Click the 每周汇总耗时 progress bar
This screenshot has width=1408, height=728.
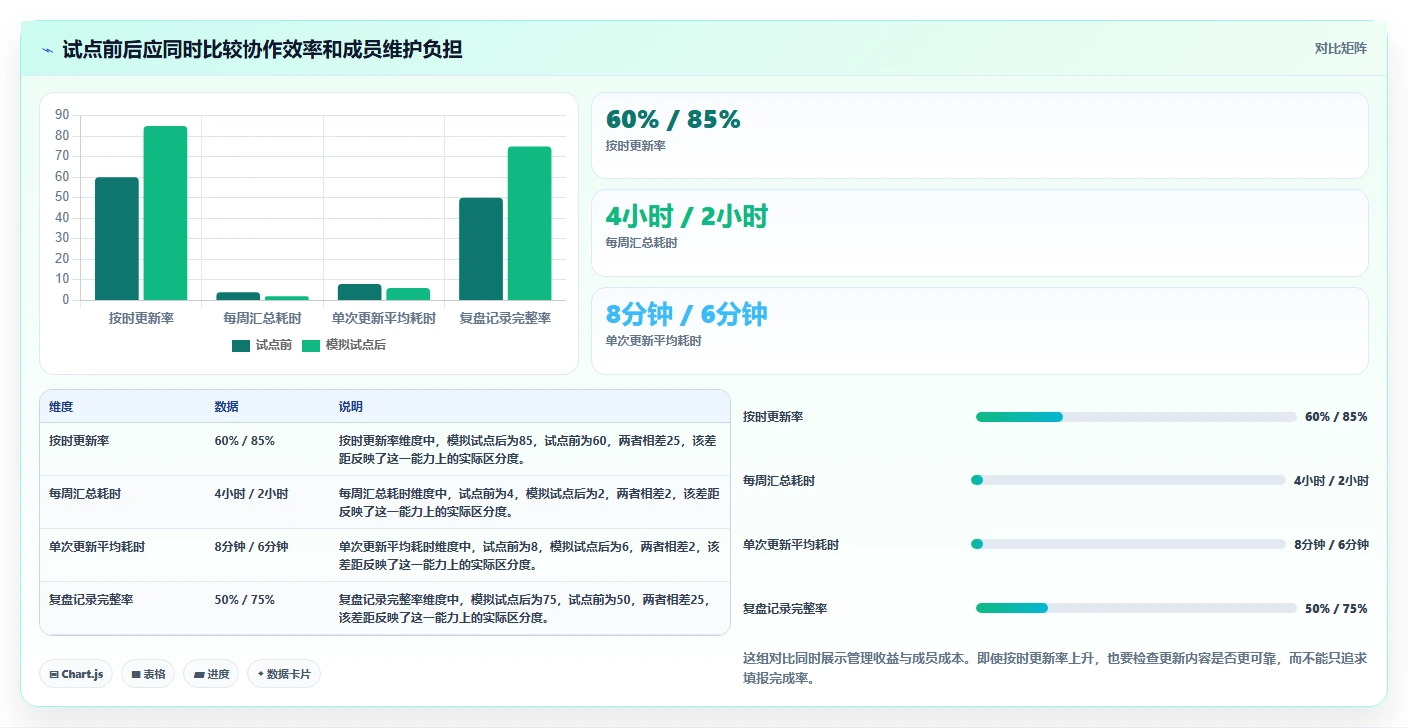click(x=1128, y=481)
